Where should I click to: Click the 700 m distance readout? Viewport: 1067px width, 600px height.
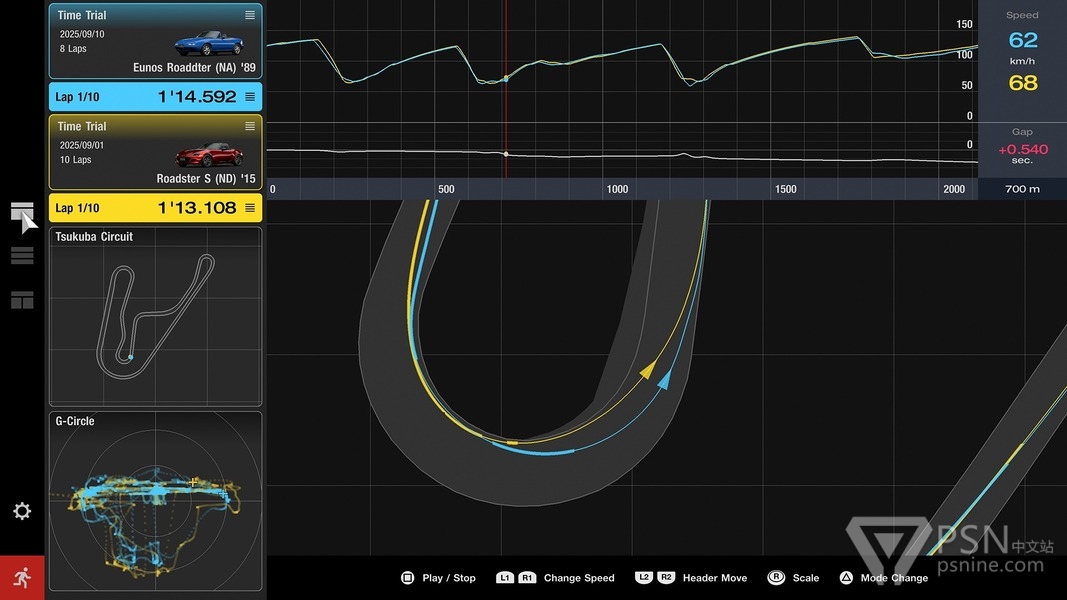click(1022, 189)
